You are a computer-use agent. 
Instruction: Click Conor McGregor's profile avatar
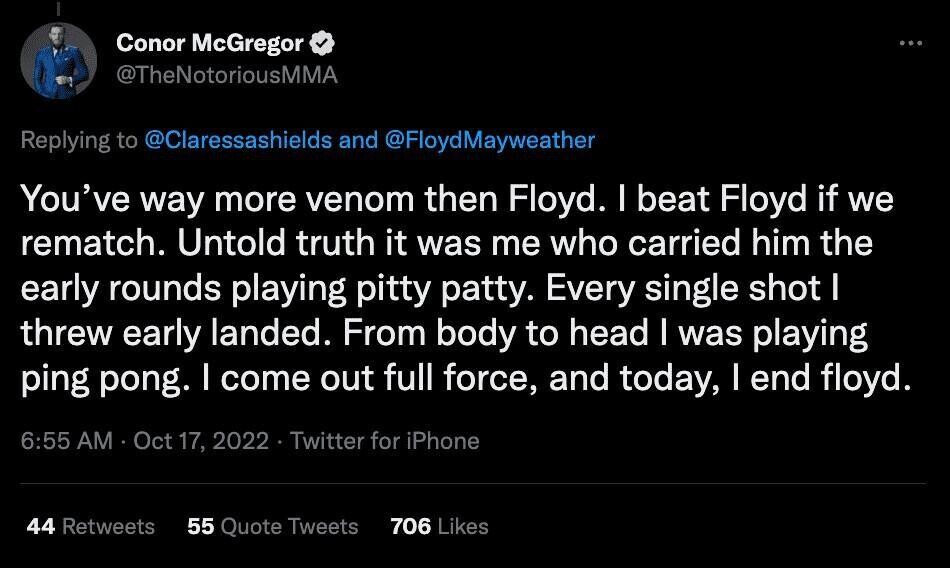coord(58,60)
